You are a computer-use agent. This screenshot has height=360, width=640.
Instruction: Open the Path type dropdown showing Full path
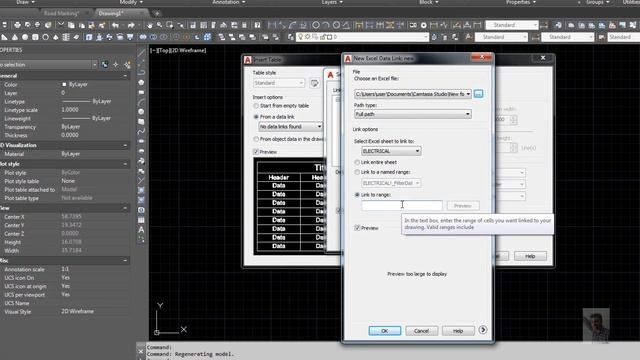(x=413, y=114)
